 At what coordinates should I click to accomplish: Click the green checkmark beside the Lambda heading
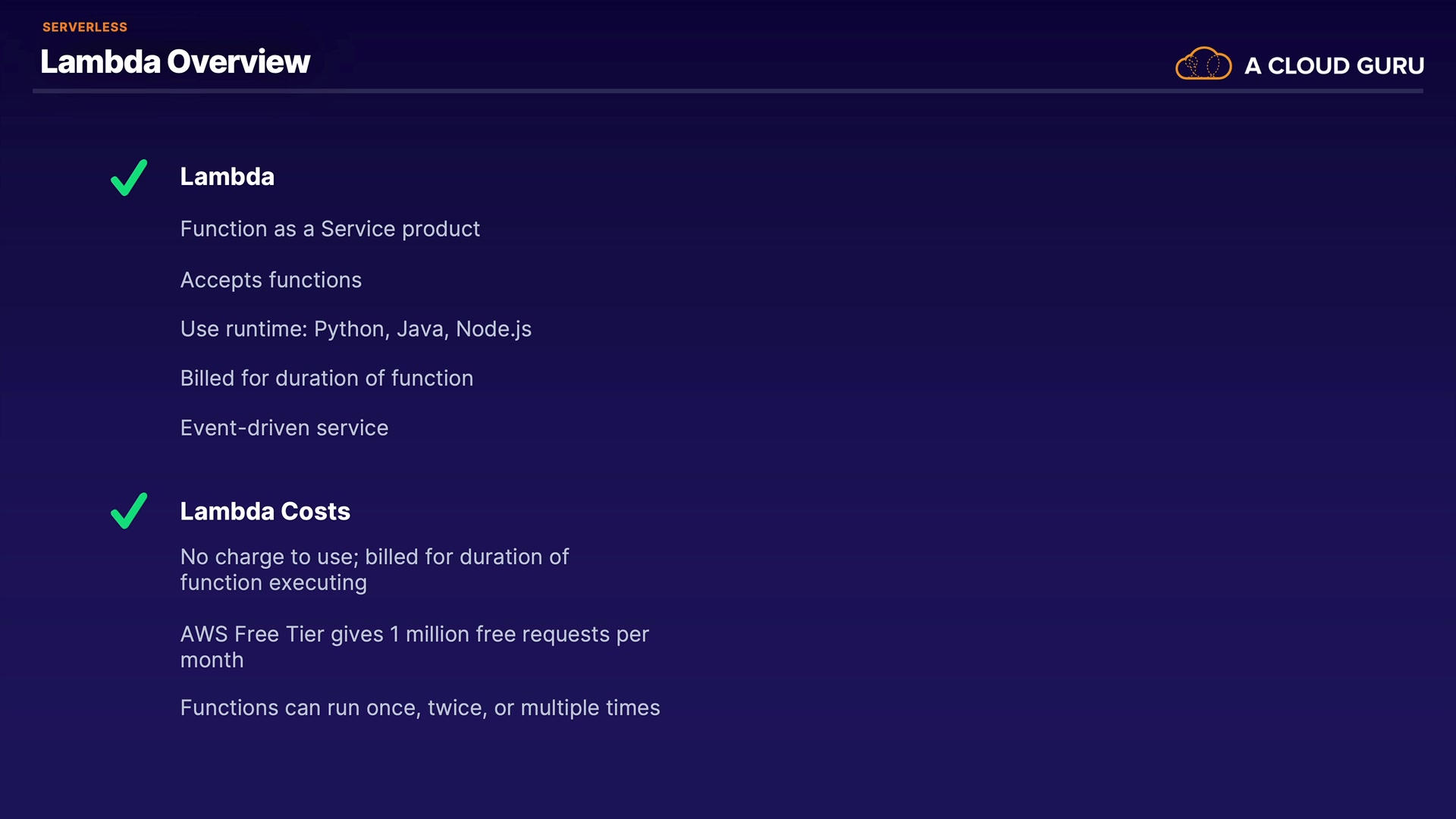pos(129,177)
